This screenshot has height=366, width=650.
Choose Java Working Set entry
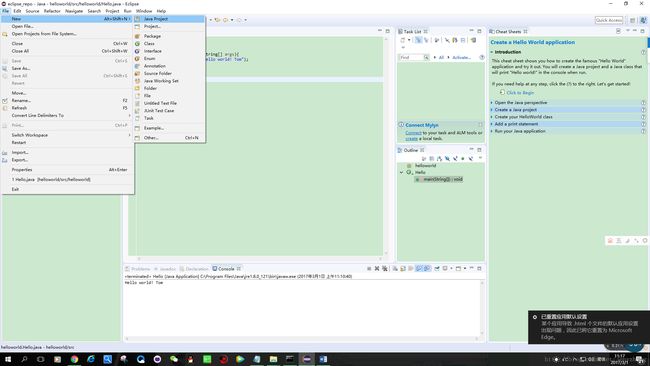(169, 81)
